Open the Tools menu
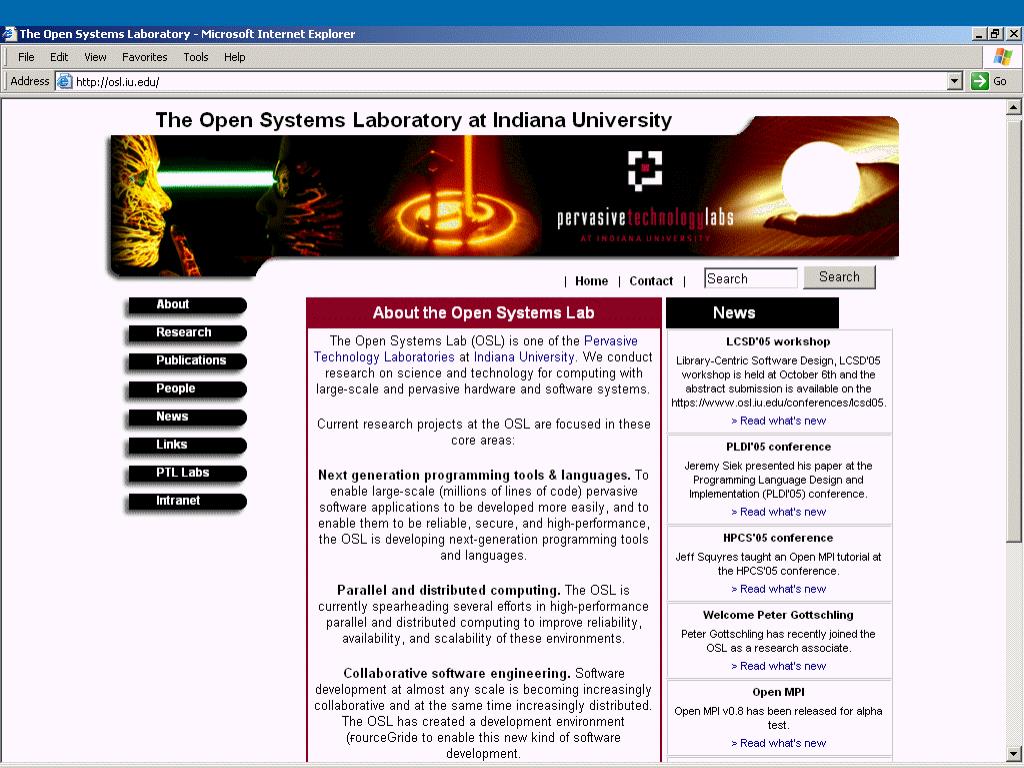The image size is (1024, 768). [x=196, y=57]
